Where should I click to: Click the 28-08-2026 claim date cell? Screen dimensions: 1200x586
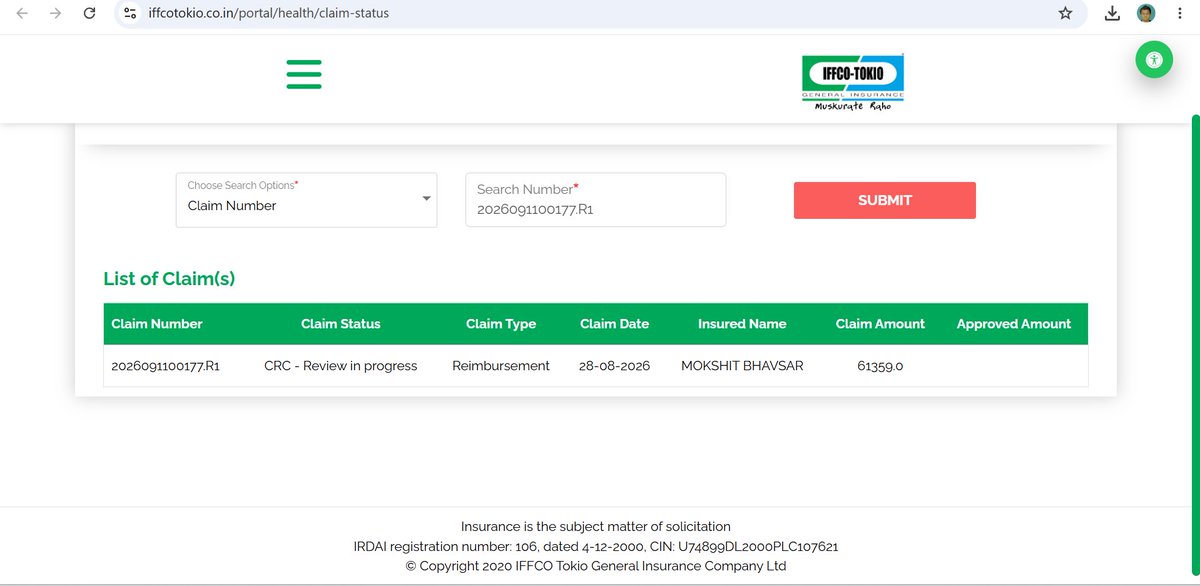pyautogui.click(x=614, y=366)
